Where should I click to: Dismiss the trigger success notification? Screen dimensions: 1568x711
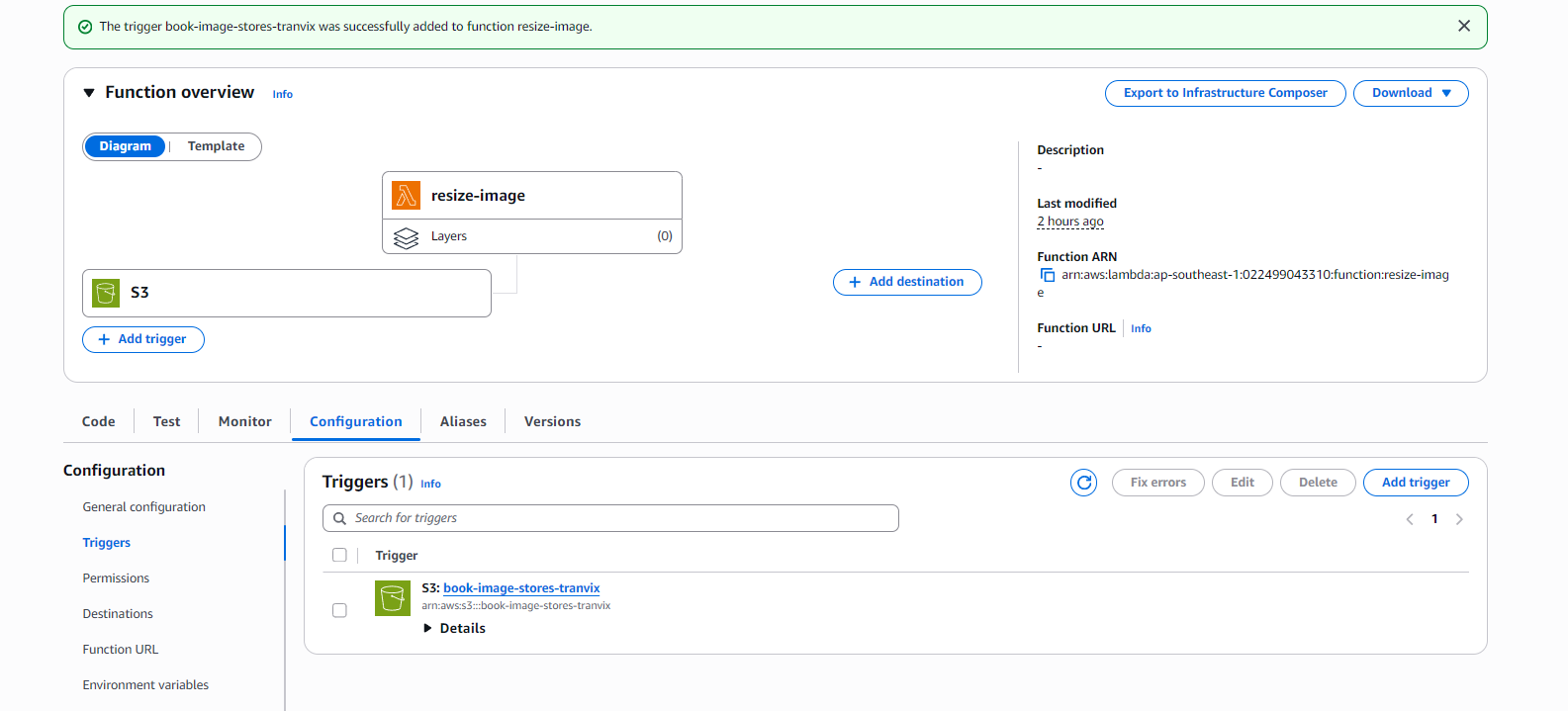[1464, 26]
